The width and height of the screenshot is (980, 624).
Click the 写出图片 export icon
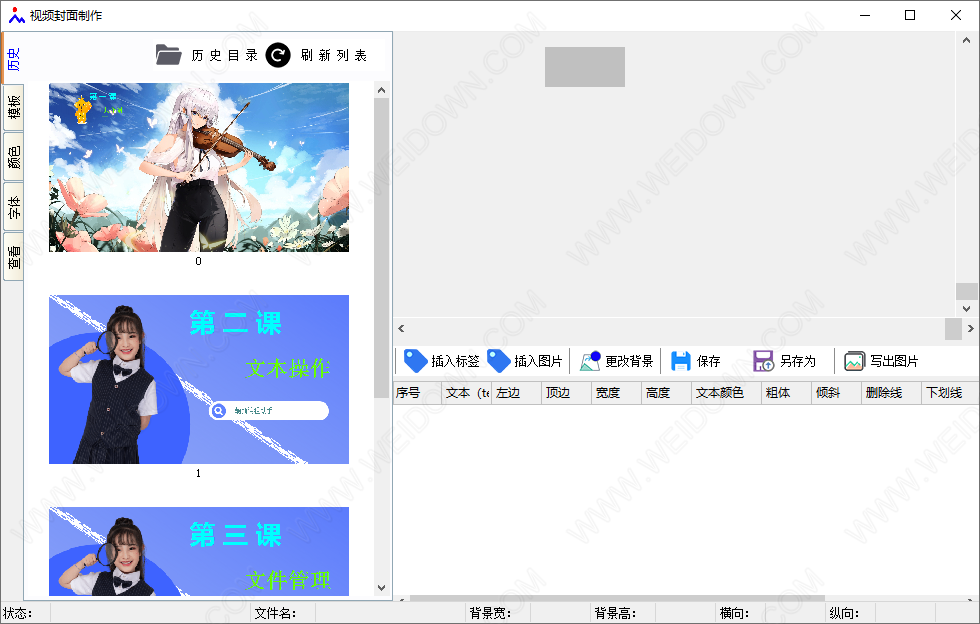854,361
